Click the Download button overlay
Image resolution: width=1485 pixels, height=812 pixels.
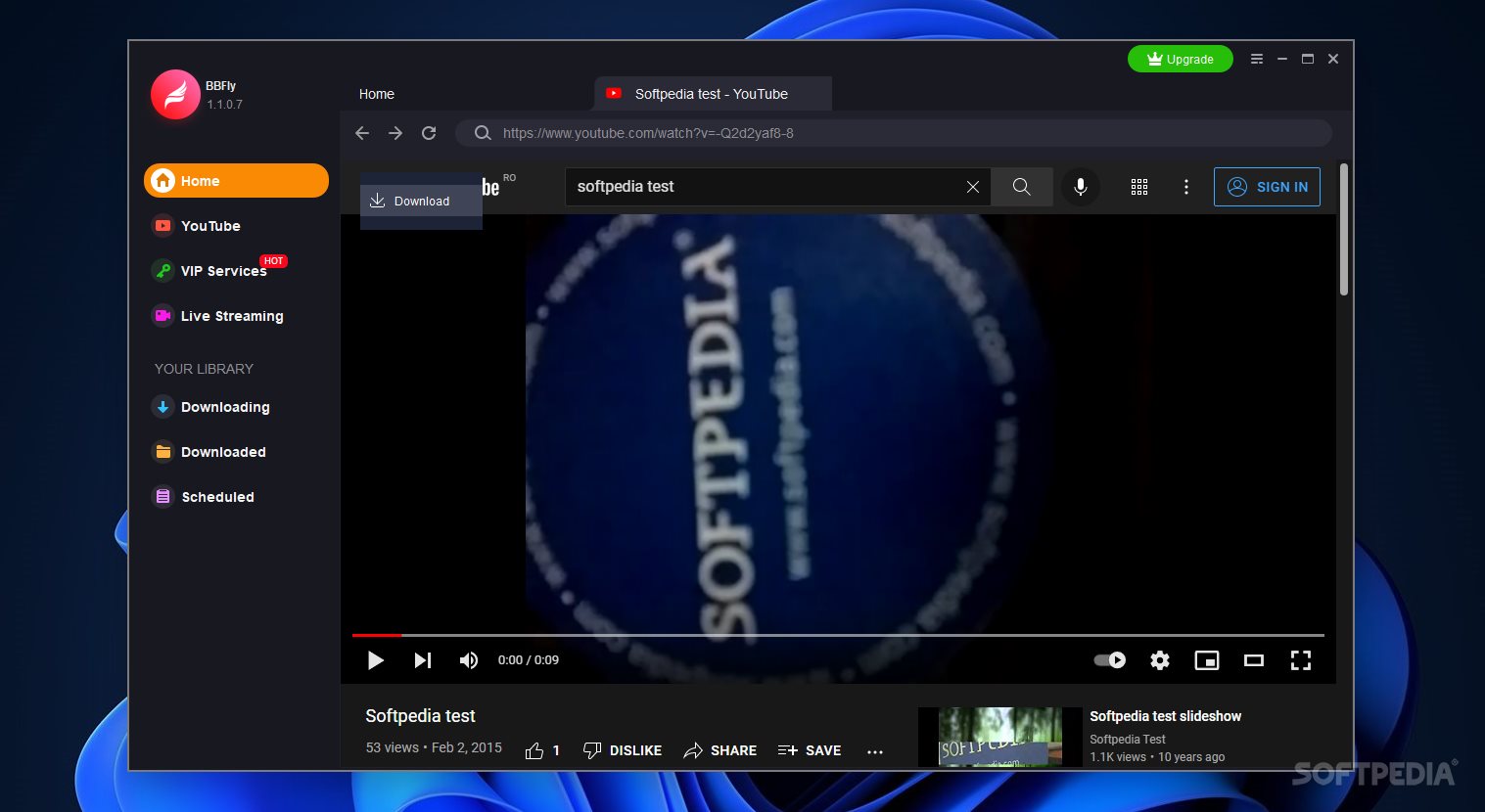click(x=421, y=202)
